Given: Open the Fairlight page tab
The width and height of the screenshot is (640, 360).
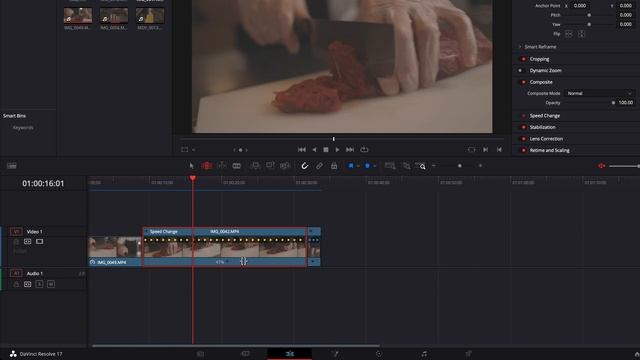Looking at the screenshot, I should pyautogui.click(x=424, y=354).
